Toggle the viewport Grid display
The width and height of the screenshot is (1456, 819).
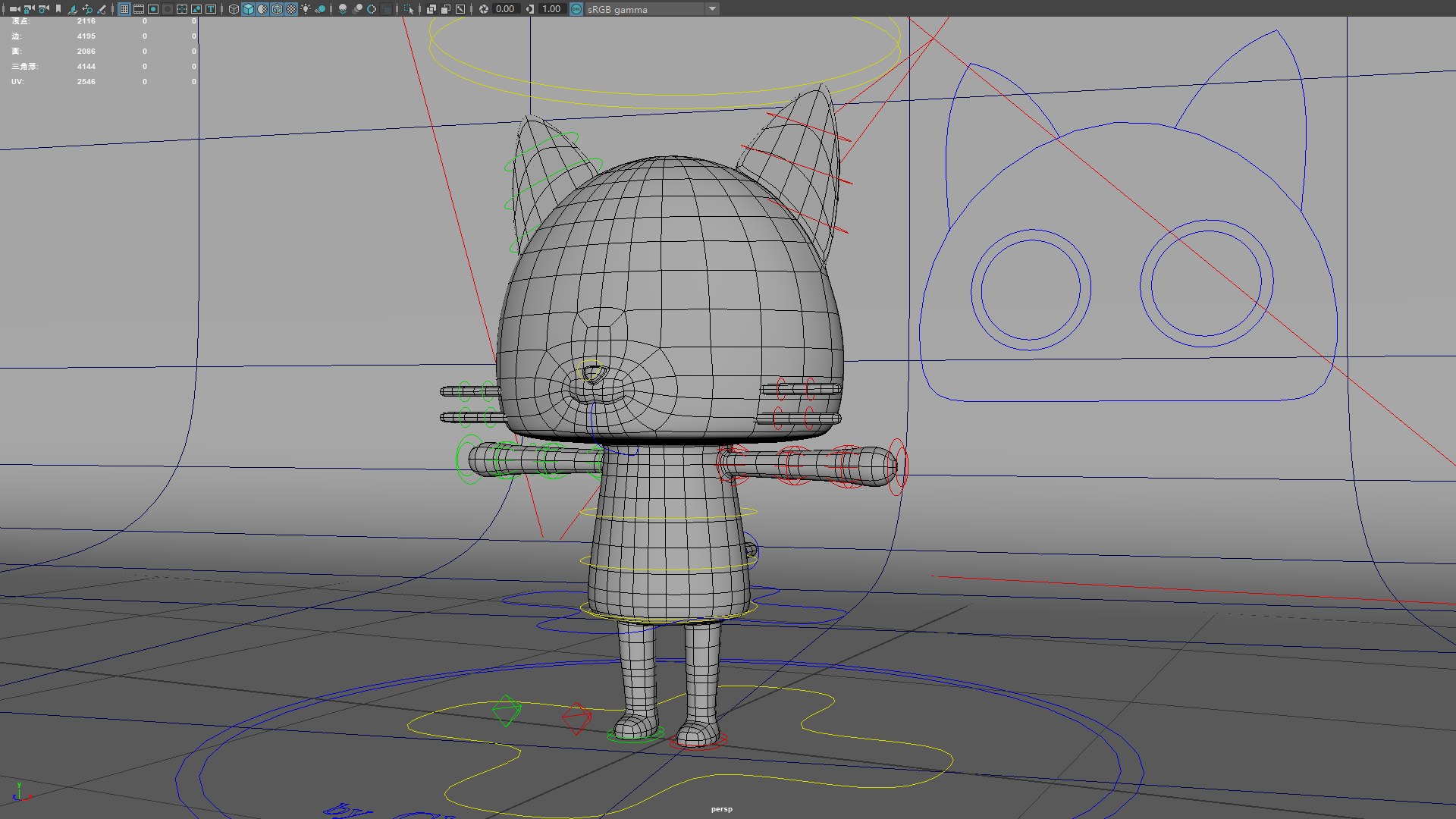(x=124, y=9)
